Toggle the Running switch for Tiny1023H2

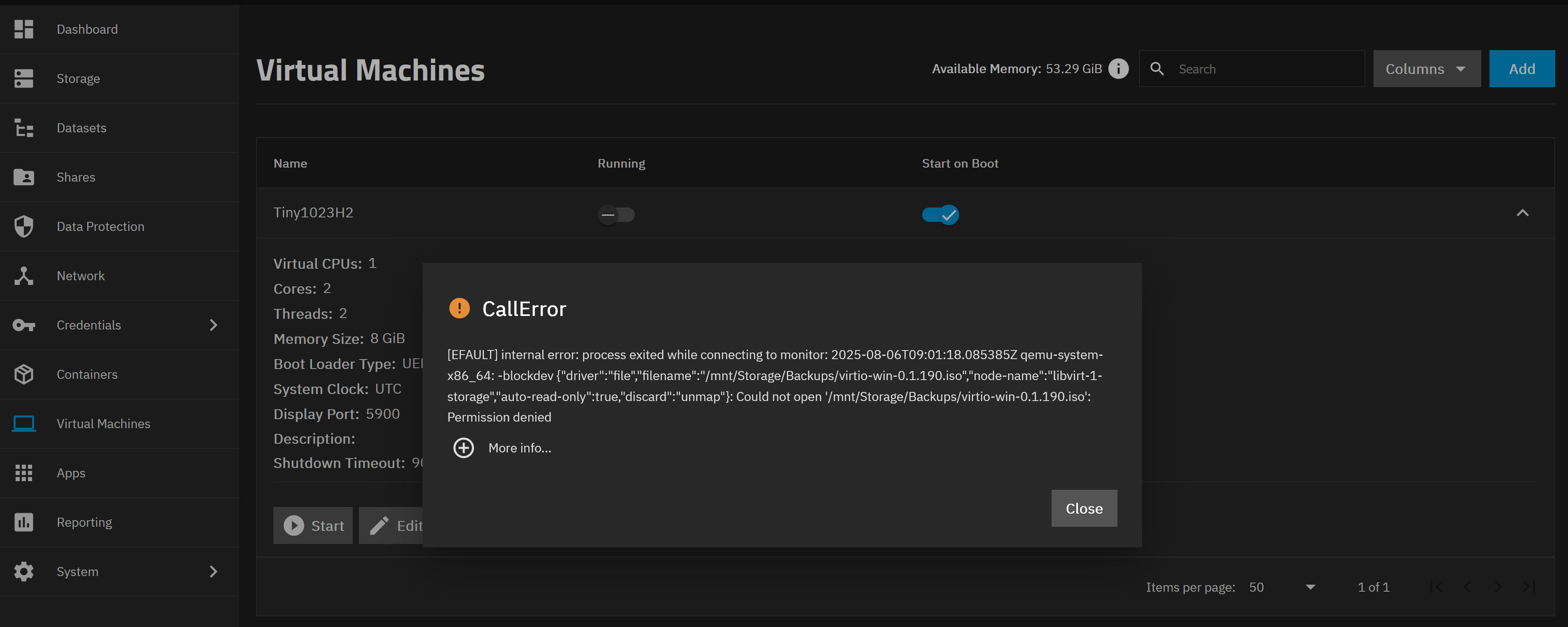pos(615,214)
